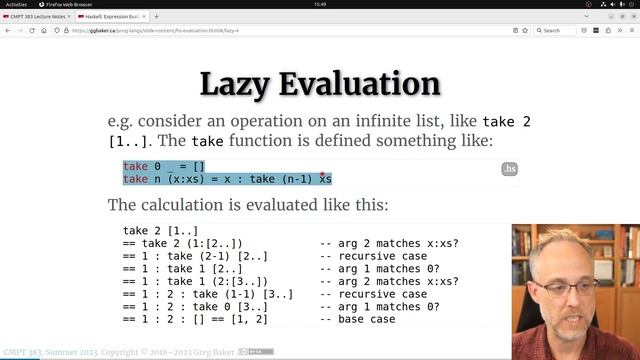Click the line 'take n (x:xs) = x : take (n-1) xs'

tap(227, 179)
